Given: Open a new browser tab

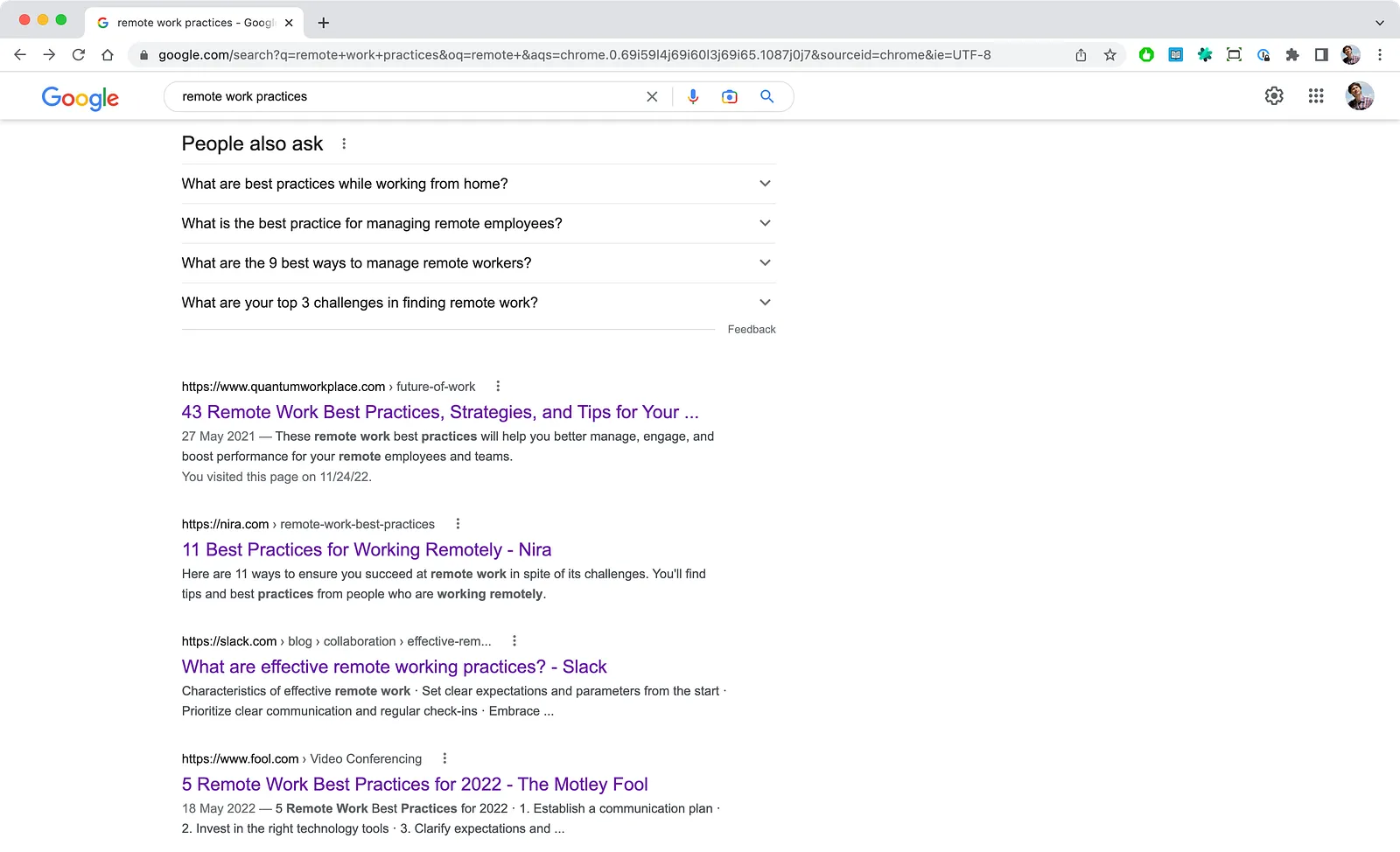Looking at the screenshot, I should 324,23.
